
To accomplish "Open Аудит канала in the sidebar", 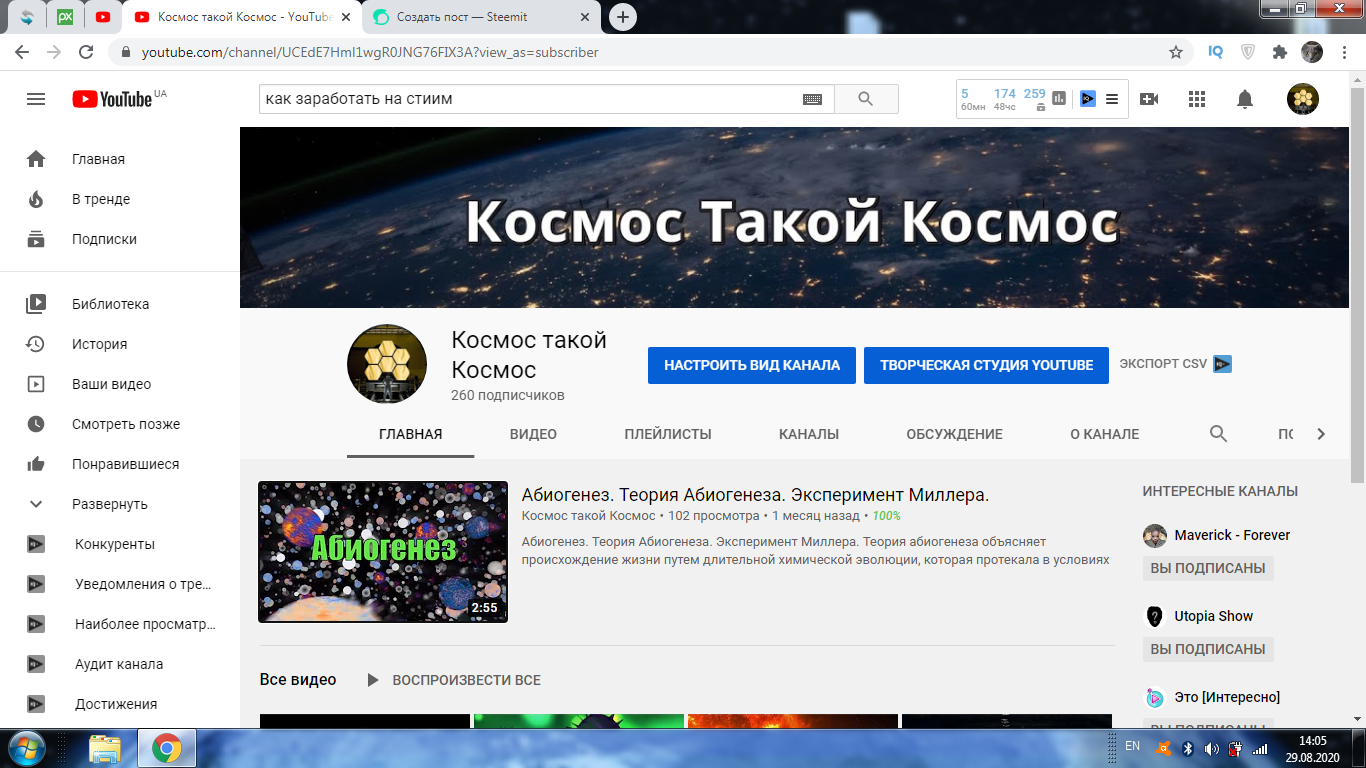I will point(120,664).
